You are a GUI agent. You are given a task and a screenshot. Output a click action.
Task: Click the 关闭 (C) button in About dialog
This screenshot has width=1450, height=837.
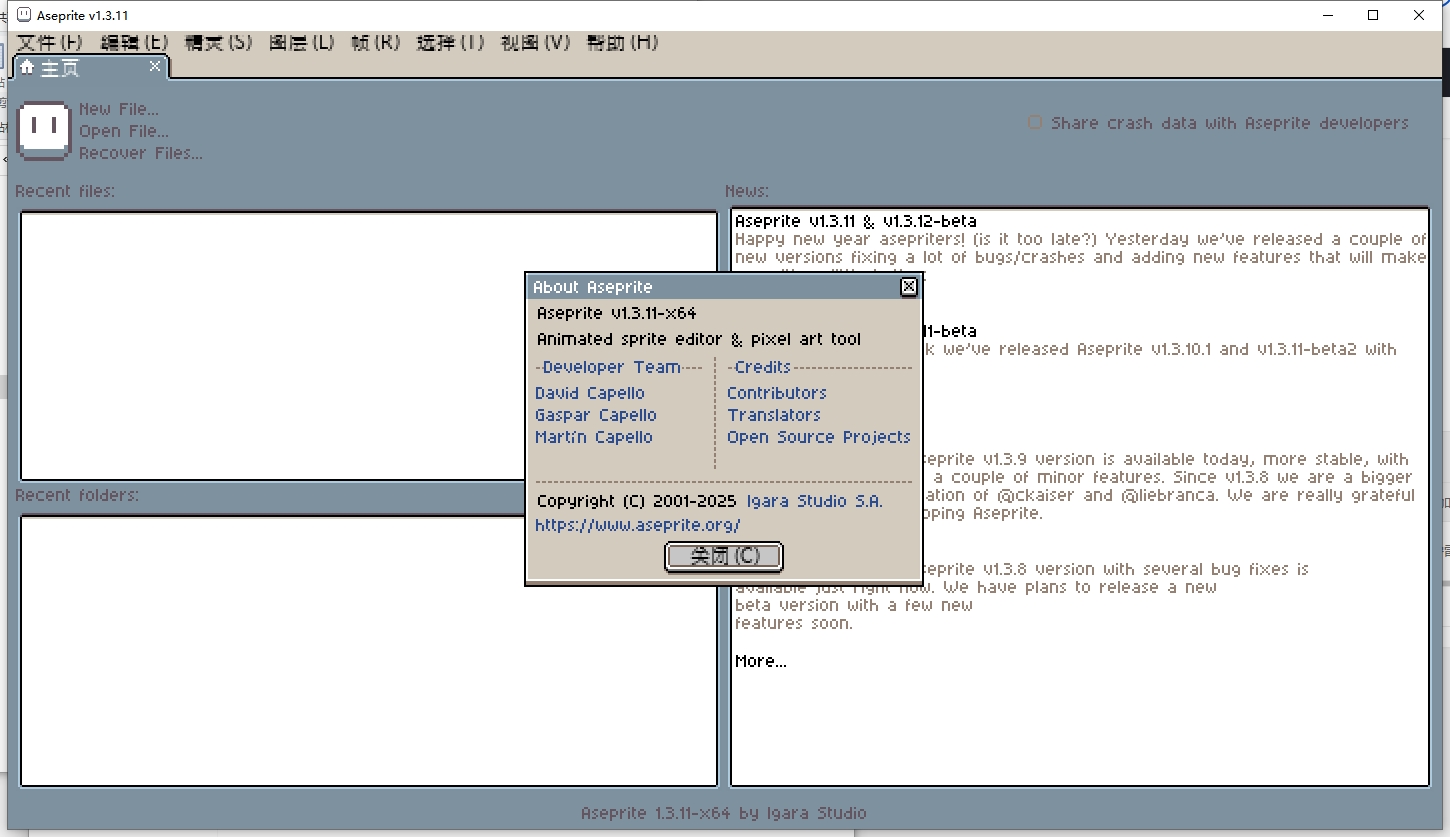pos(724,556)
